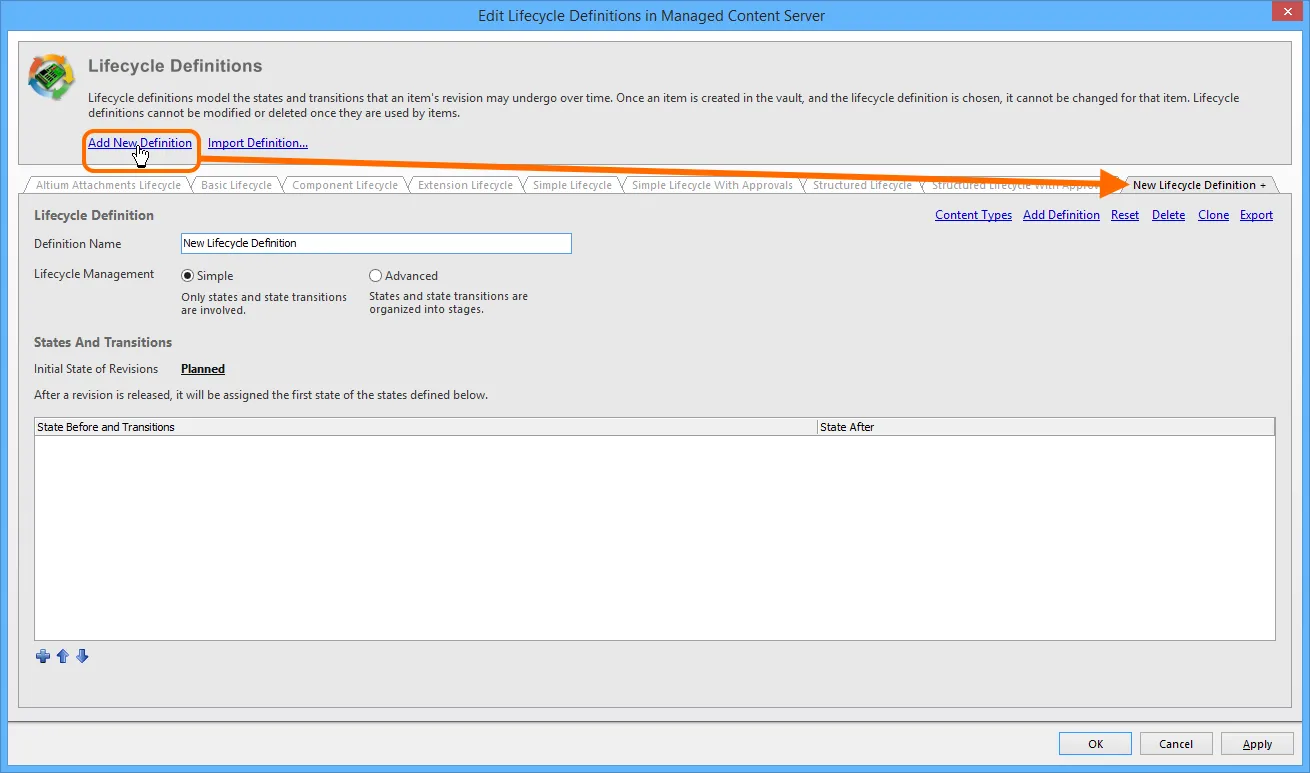
Task: Open the Content Types link
Action: click(973, 215)
